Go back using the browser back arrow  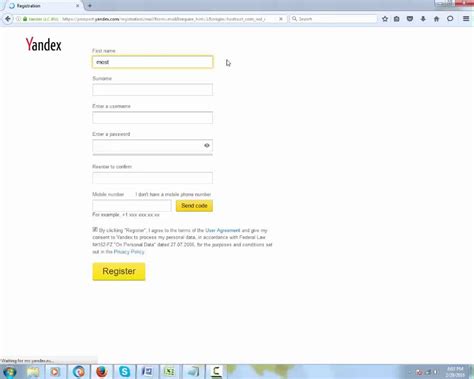point(8,19)
